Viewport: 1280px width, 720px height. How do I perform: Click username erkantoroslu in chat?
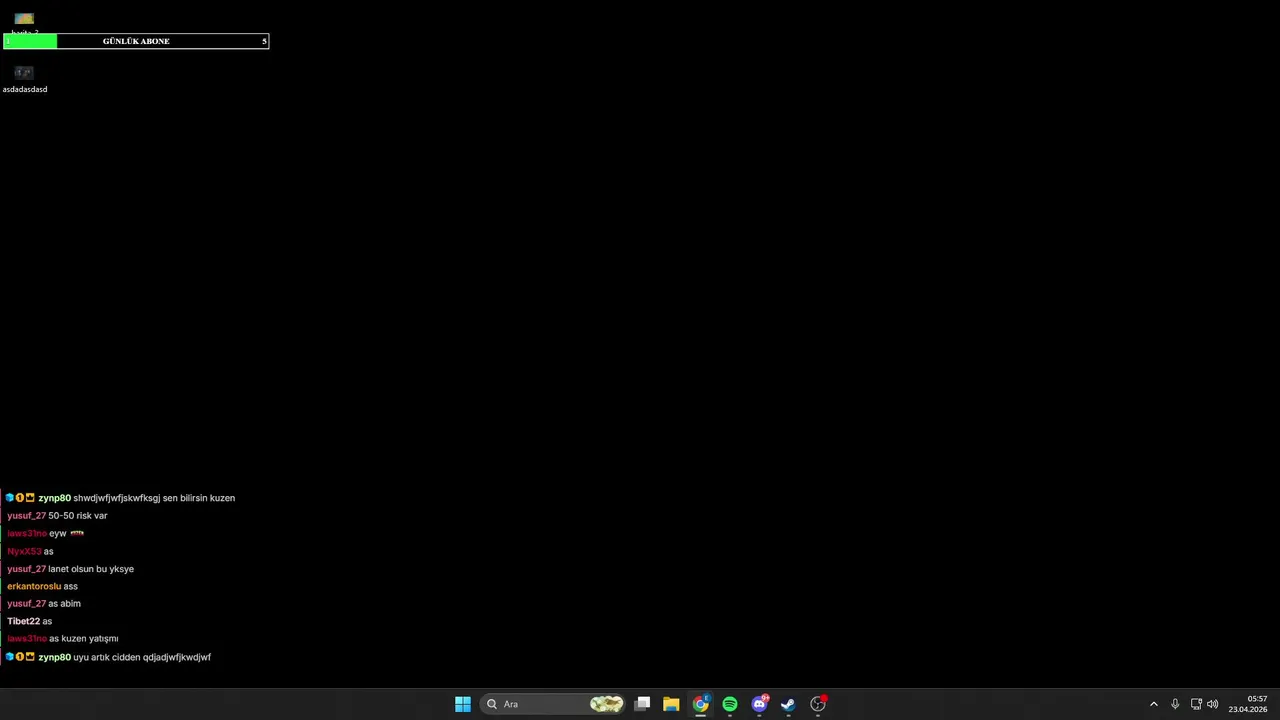click(x=34, y=586)
